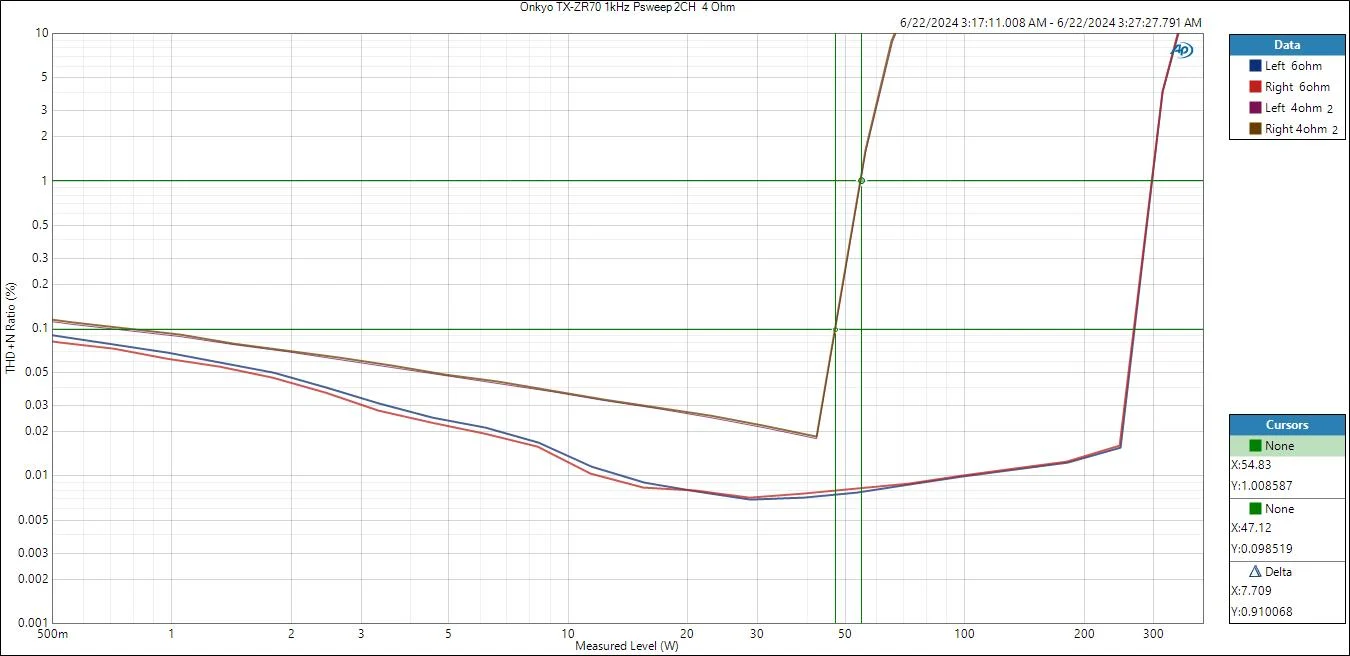This screenshot has height=656, width=1350.
Task: Select the Left 6ohm trace label
Action: coord(1293,66)
